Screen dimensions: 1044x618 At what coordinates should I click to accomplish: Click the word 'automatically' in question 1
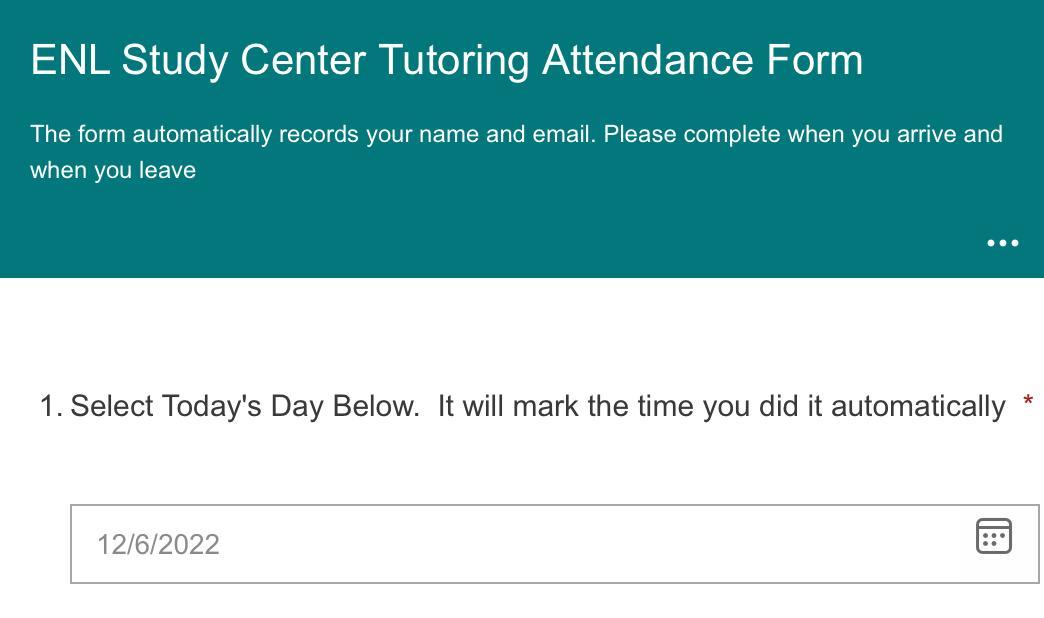(x=917, y=406)
